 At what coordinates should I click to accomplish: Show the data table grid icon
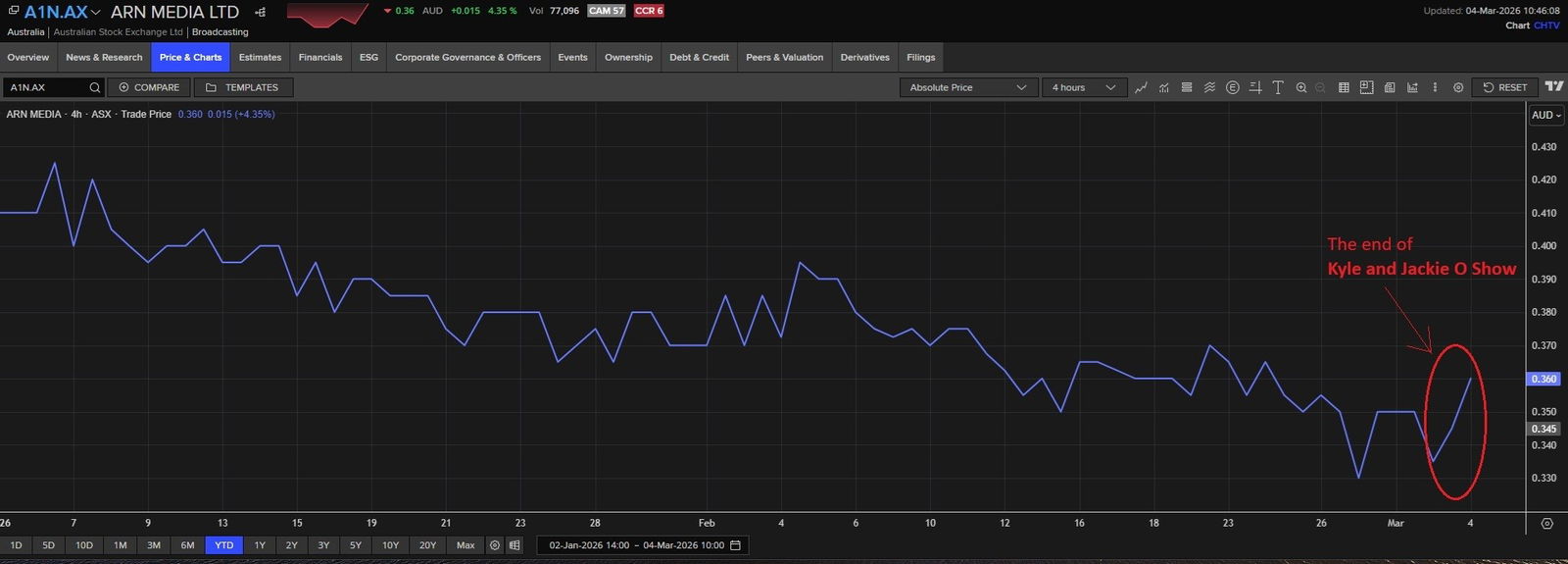point(1344,87)
